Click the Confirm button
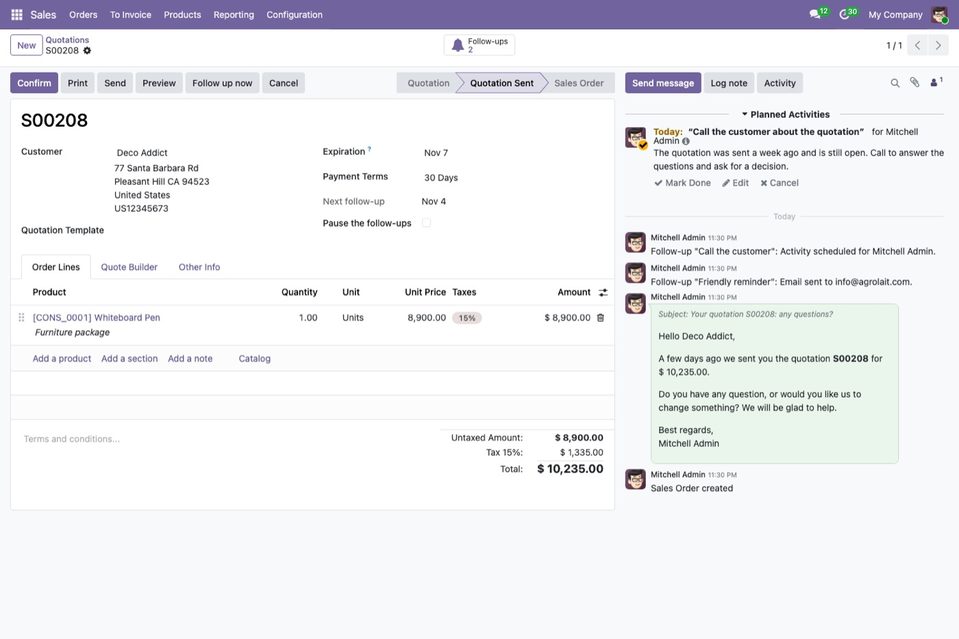This screenshot has width=959, height=639. click(x=34, y=83)
